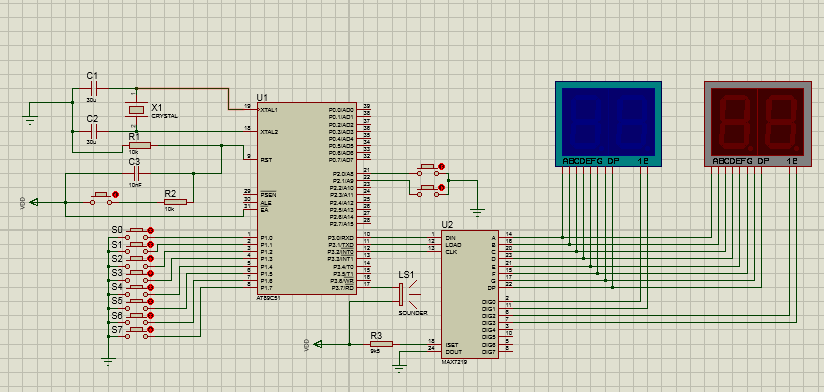Select the AT89C51 microcontroller U1
The image size is (824, 392).
(307, 199)
